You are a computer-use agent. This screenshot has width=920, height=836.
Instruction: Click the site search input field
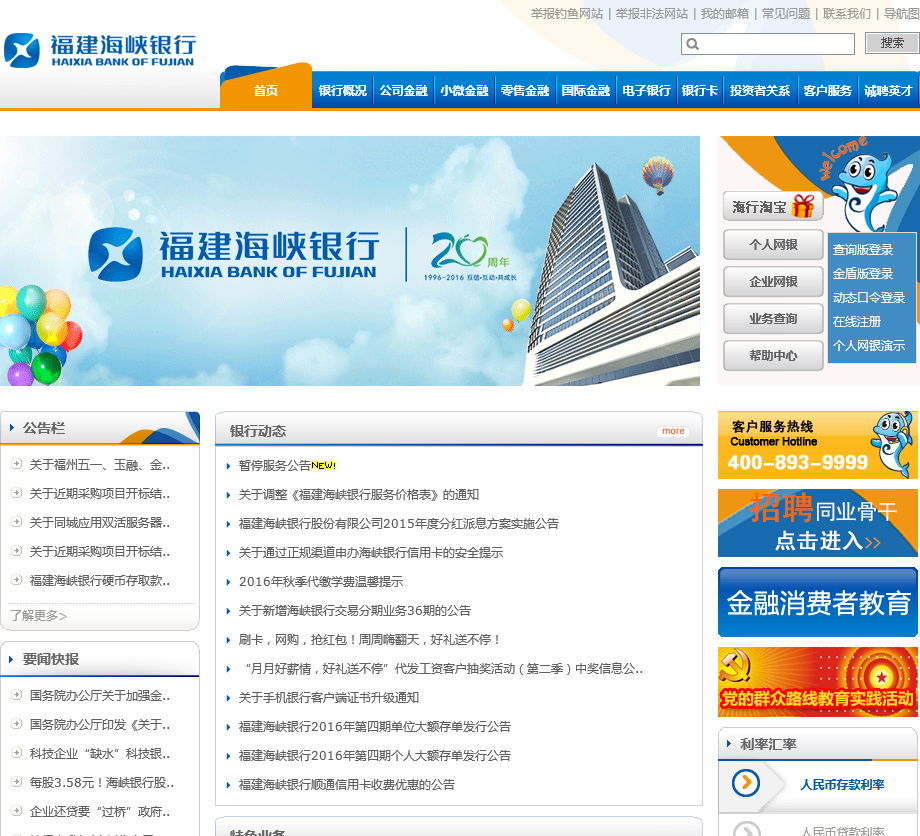[767, 44]
